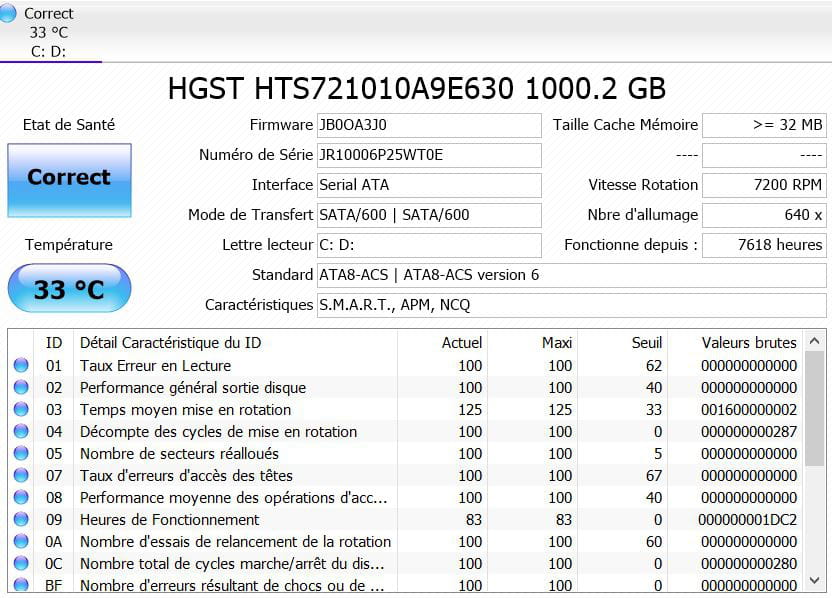Select row Nombre de secteurs réalloués
This screenshot has width=832, height=598.
(x=405, y=454)
